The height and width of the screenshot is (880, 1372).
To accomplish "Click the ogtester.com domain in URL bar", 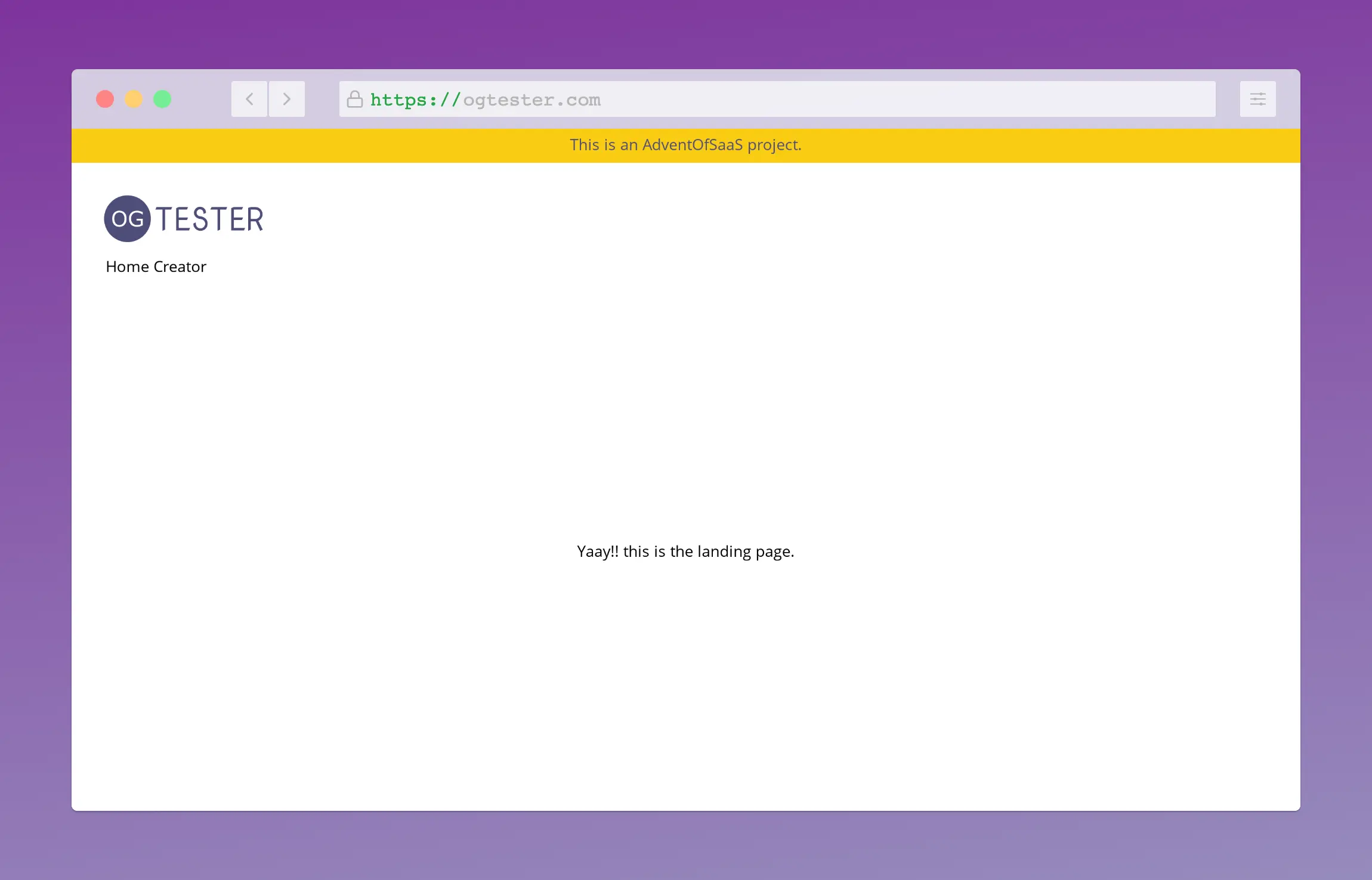I will 532,100.
